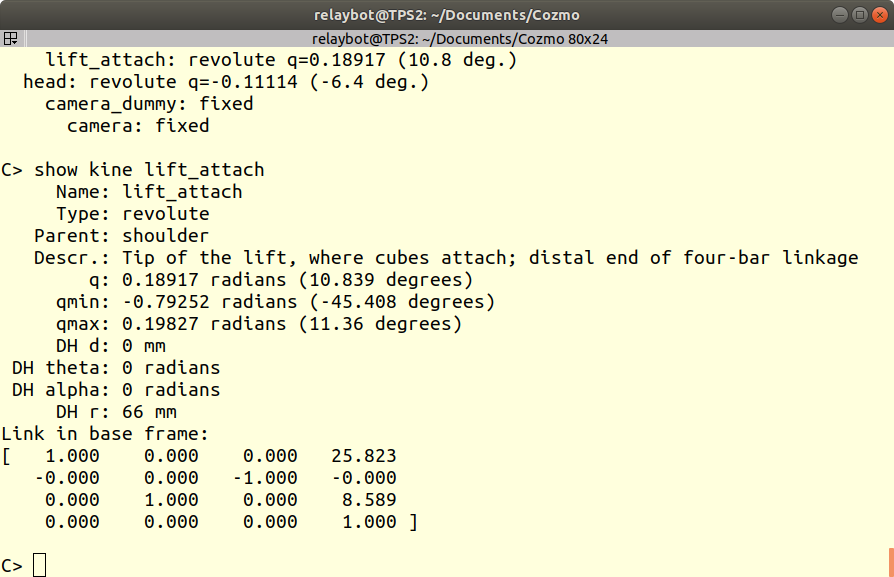This screenshot has width=894, height=577.
Task: Click the 'camera_dummy: fixed' line
Action: click(x=149, y=104)
